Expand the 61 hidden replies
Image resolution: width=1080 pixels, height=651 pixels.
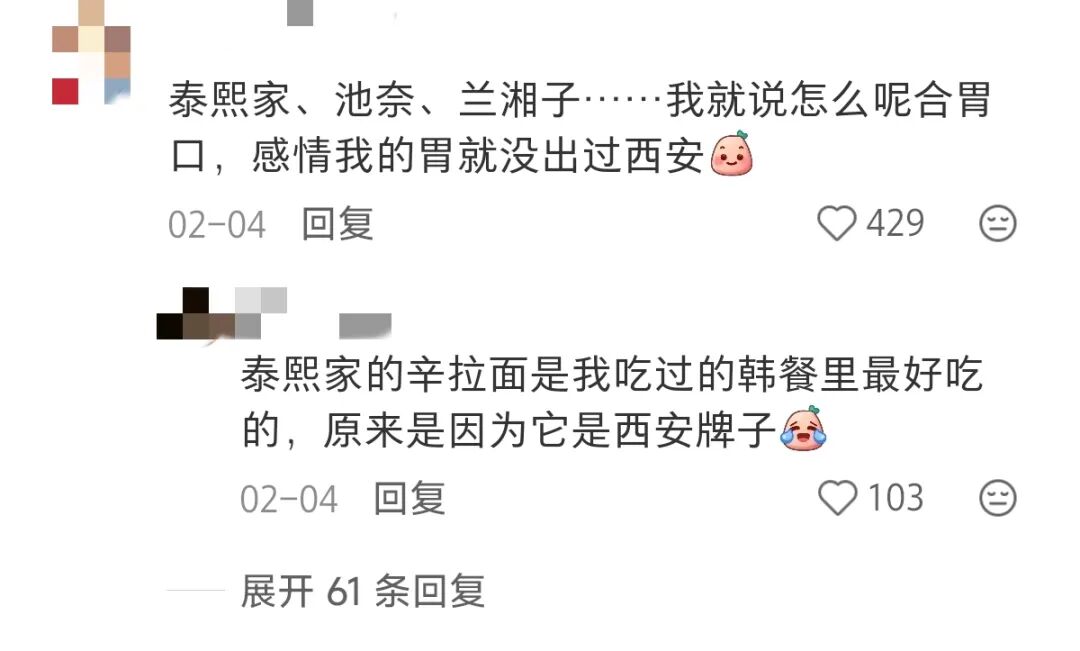pyautogui.click(x=363, y=592)
